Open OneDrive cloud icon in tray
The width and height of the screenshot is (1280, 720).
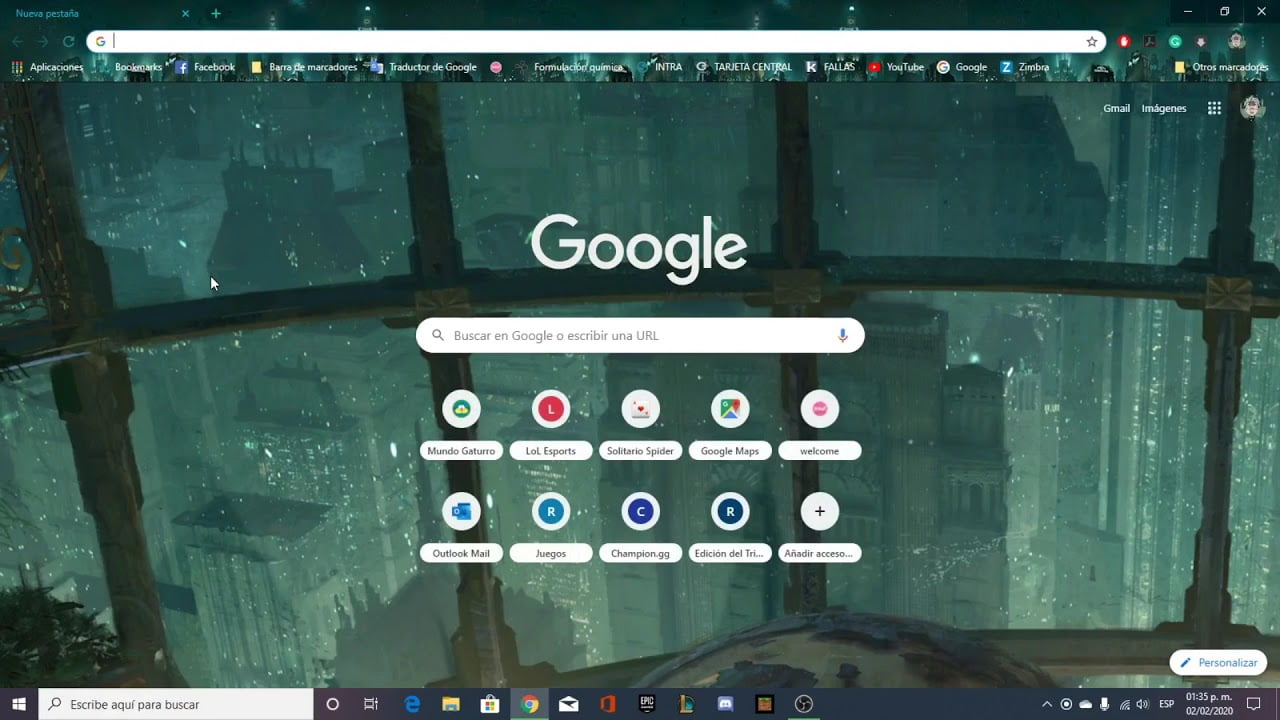point(1085,704)
